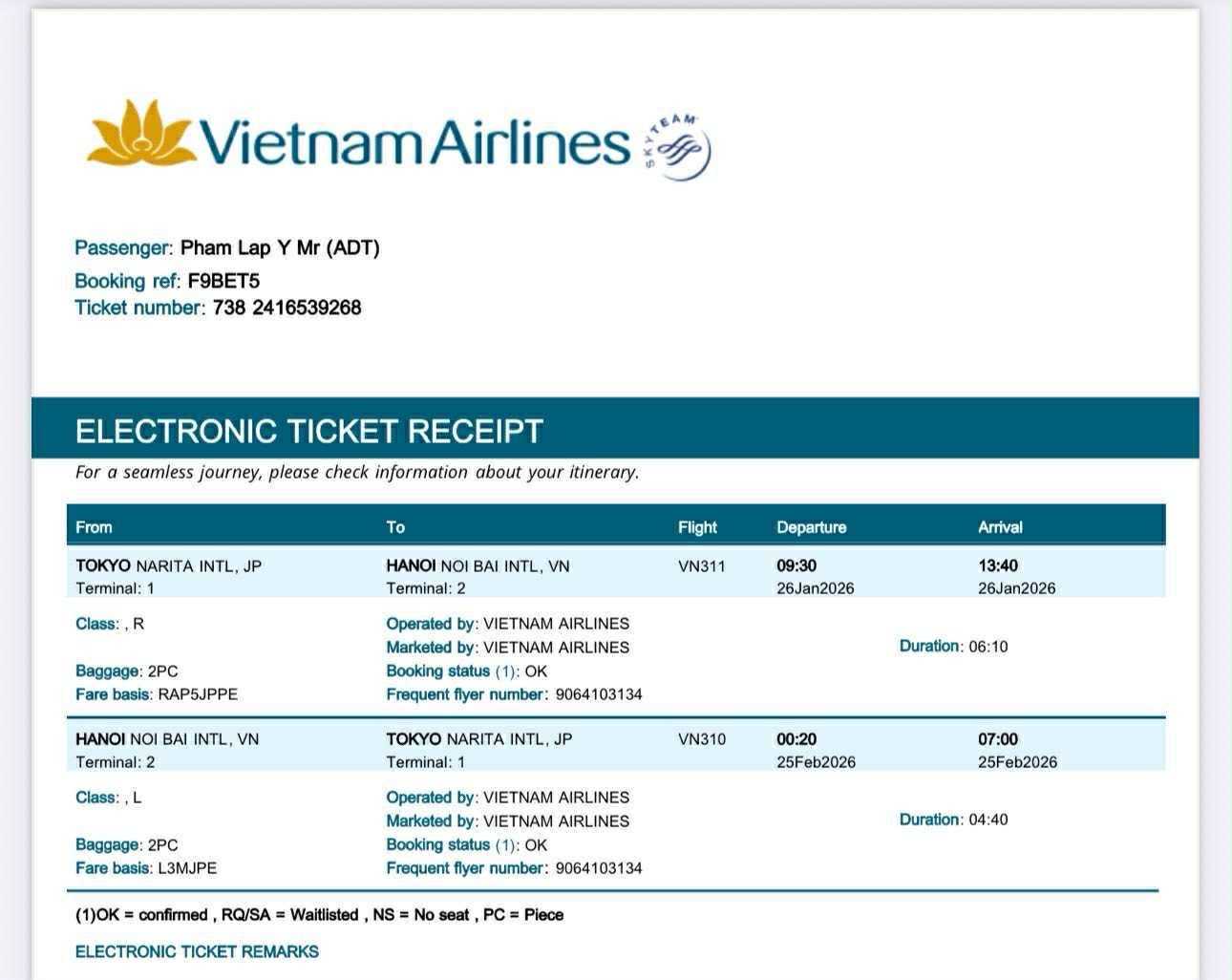
Task: Click the SkyTeam alliance emblem
Action: click(x=679, y=147)
